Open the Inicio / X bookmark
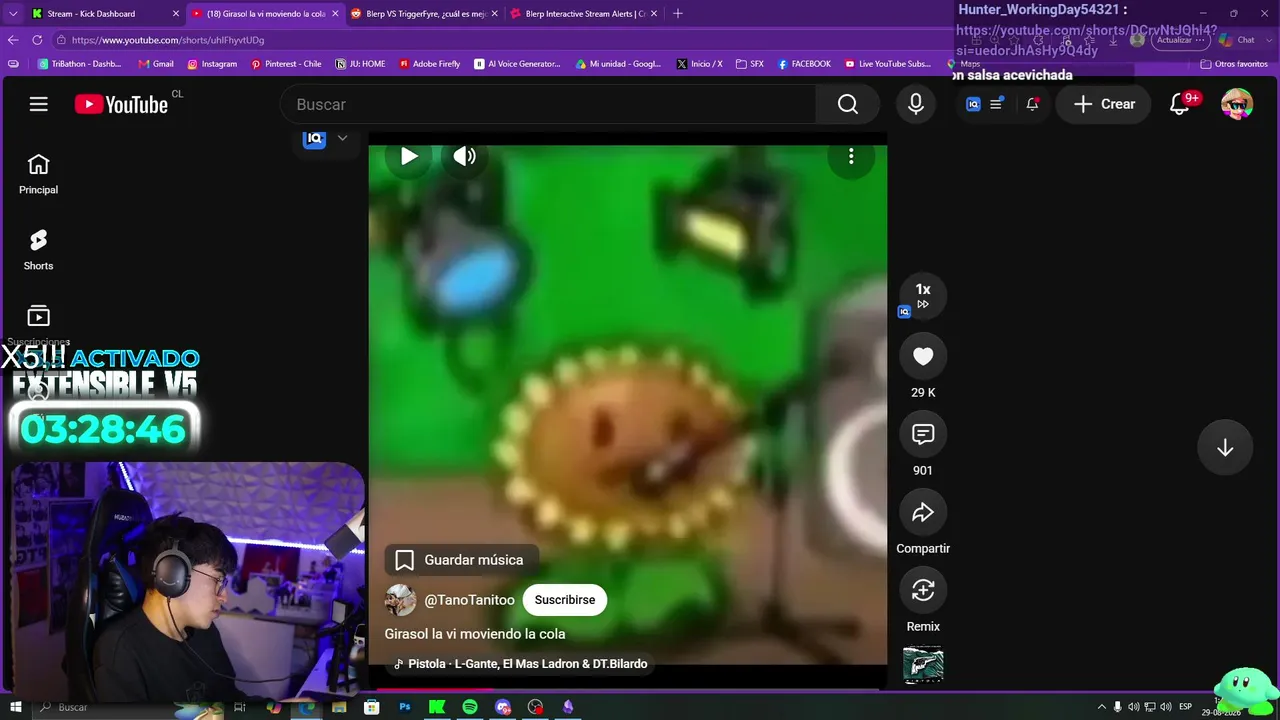This screenshot has height=720, width=1280. (699, 64)
